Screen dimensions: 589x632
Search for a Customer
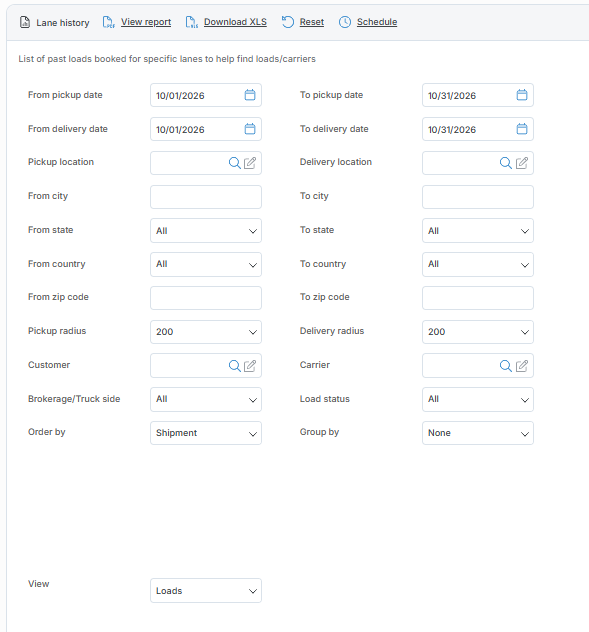[x=235, y=366]
